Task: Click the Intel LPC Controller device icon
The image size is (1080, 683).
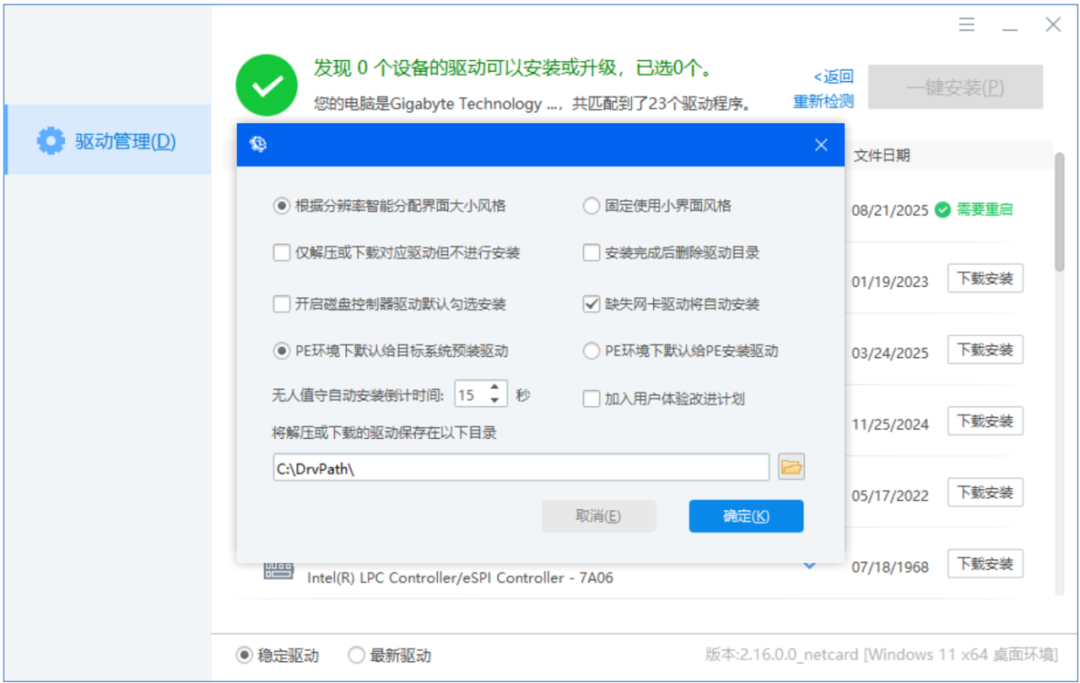Action: coord(279,571)
